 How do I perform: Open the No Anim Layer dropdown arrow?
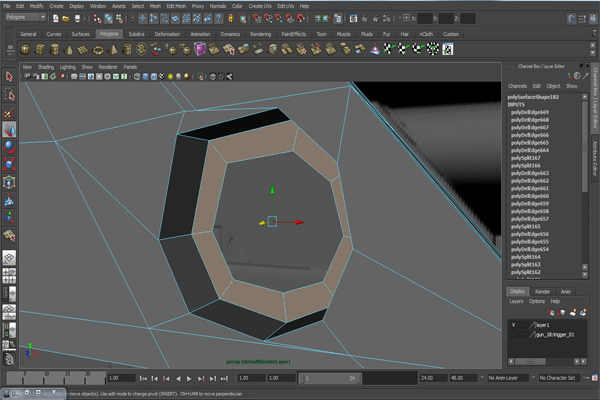click(x=482, y=378)
